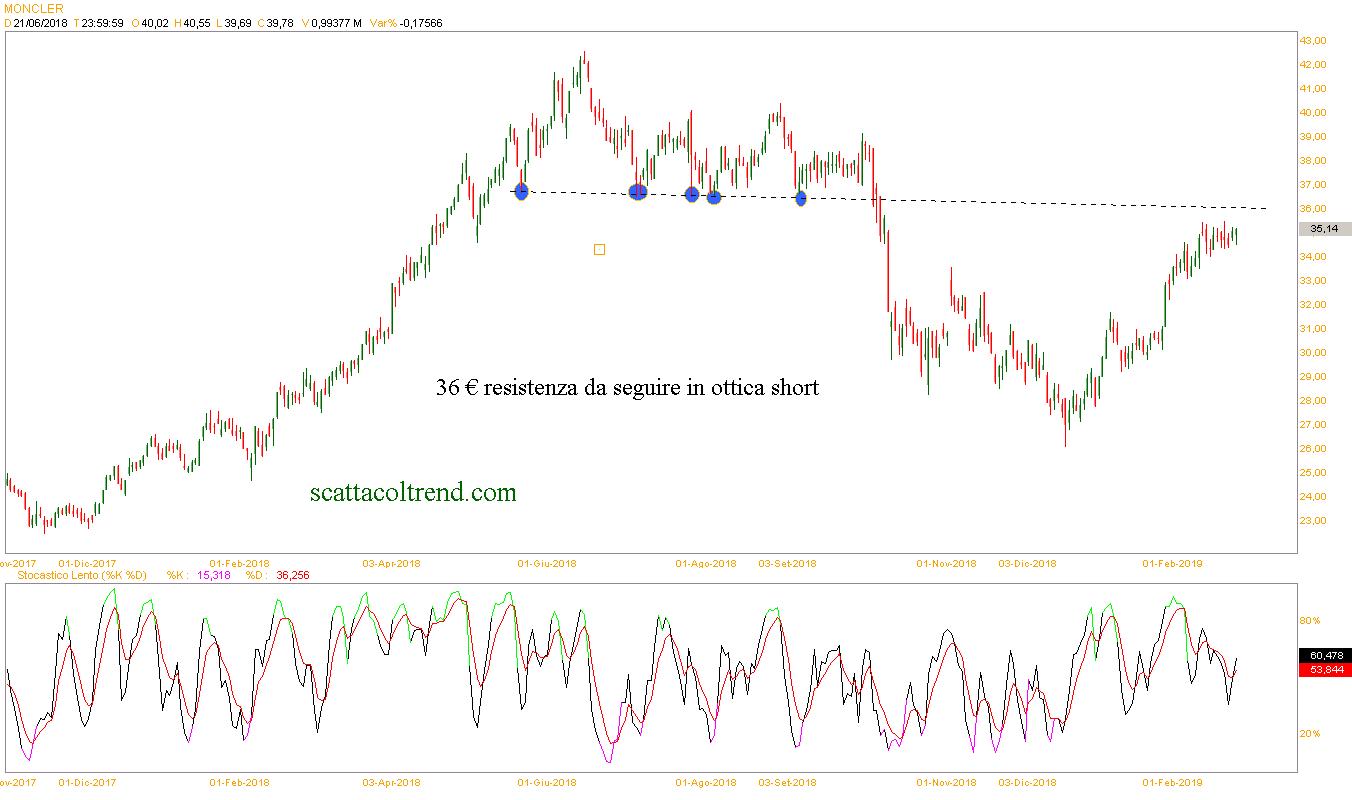The height and width of the screenshot is (800, 1352).
Task: Click 01-Giu-2018 date on price chart axis
Action: [547, 563]
